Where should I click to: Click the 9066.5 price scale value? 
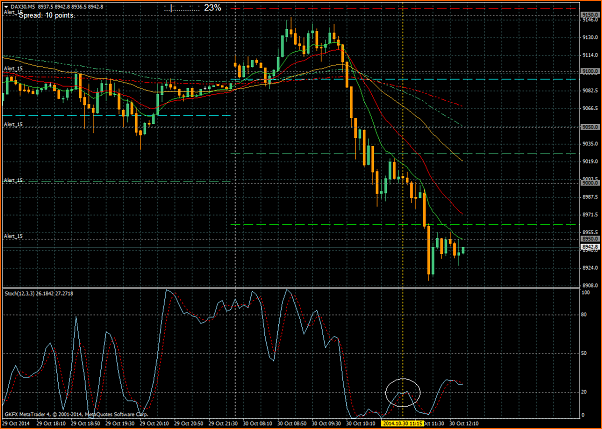592,108
